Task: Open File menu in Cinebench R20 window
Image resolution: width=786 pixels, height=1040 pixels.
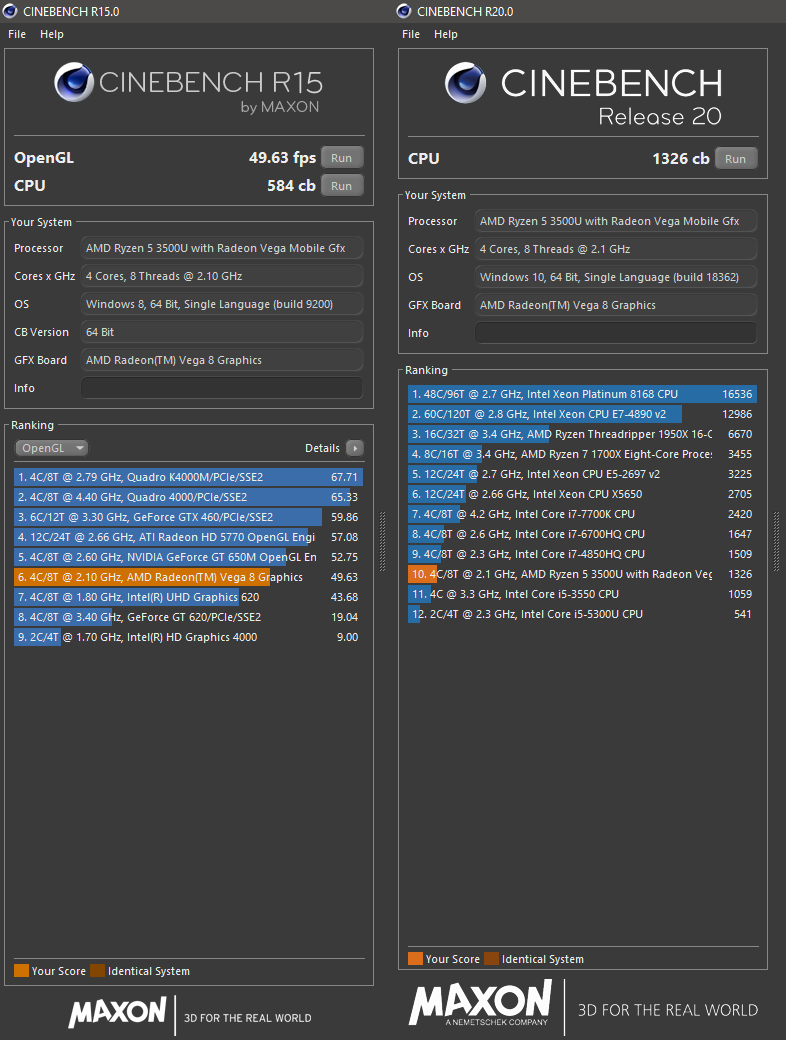Action: [411, 34]
